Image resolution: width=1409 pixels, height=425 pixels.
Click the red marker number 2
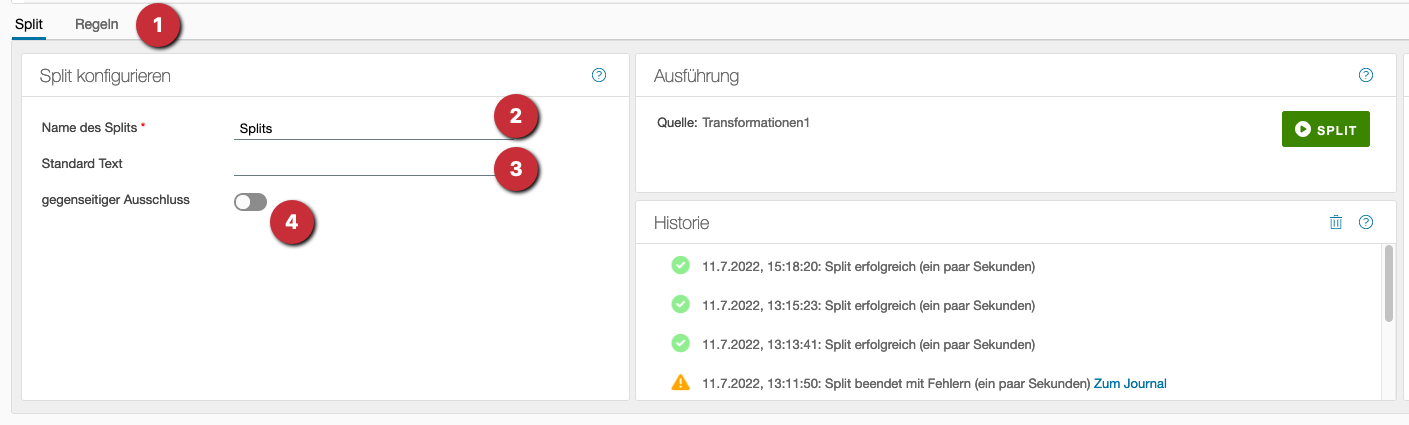pos(515,116)
